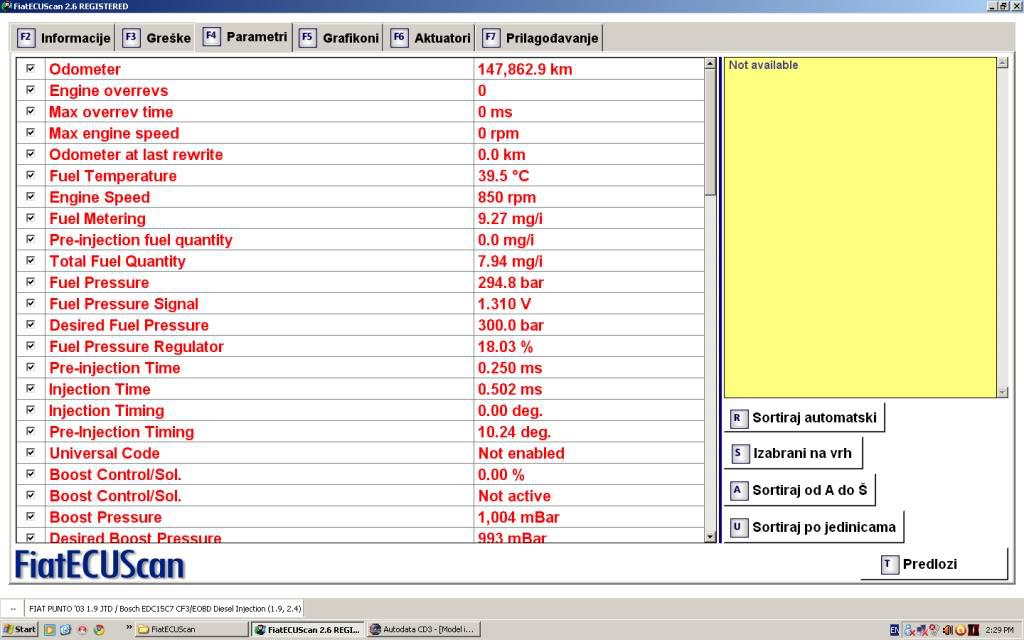Click the A icon for alphabetical sorting
1024x640 pixels.
click(739, 490)
